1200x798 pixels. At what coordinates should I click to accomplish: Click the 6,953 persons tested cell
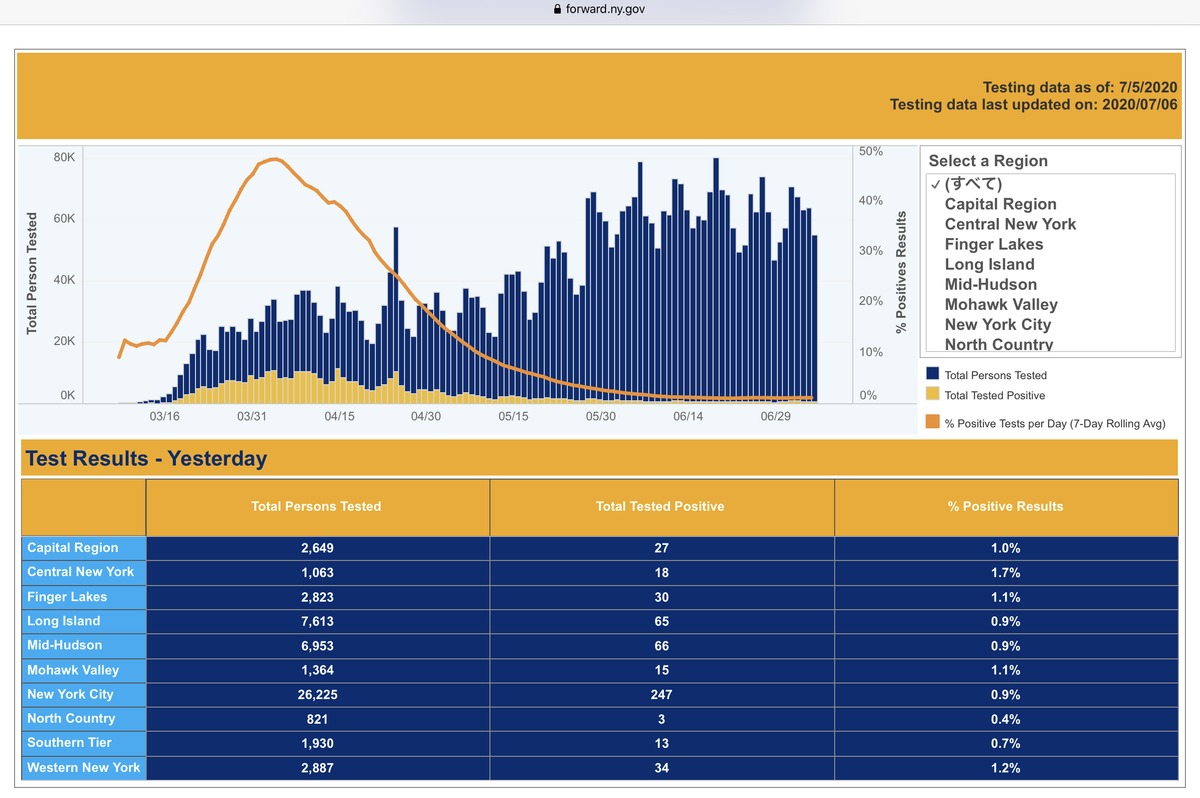point(317,645)
